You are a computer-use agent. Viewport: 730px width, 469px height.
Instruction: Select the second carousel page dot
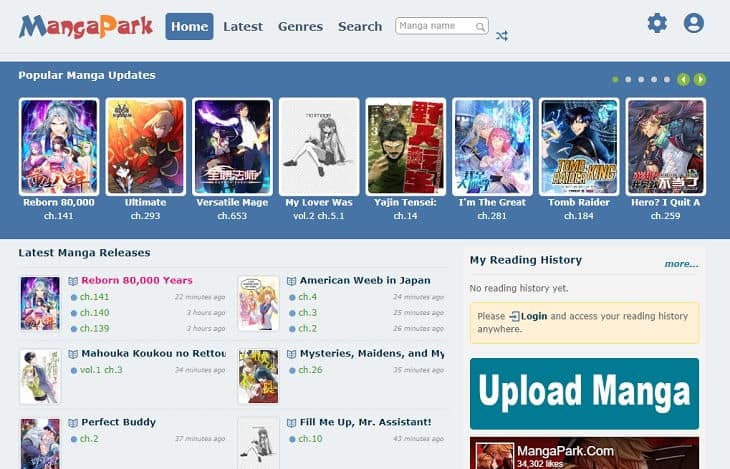click(628, 80)
